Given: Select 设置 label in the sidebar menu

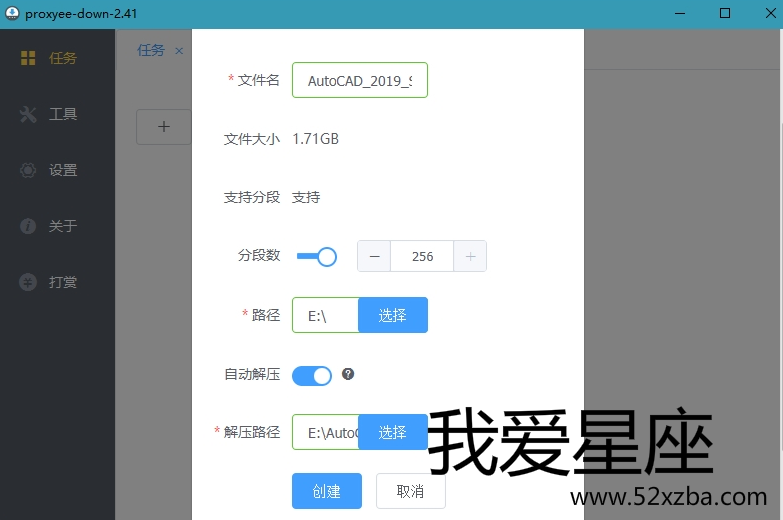Looking at the screenshot, I should pos(63,170).
